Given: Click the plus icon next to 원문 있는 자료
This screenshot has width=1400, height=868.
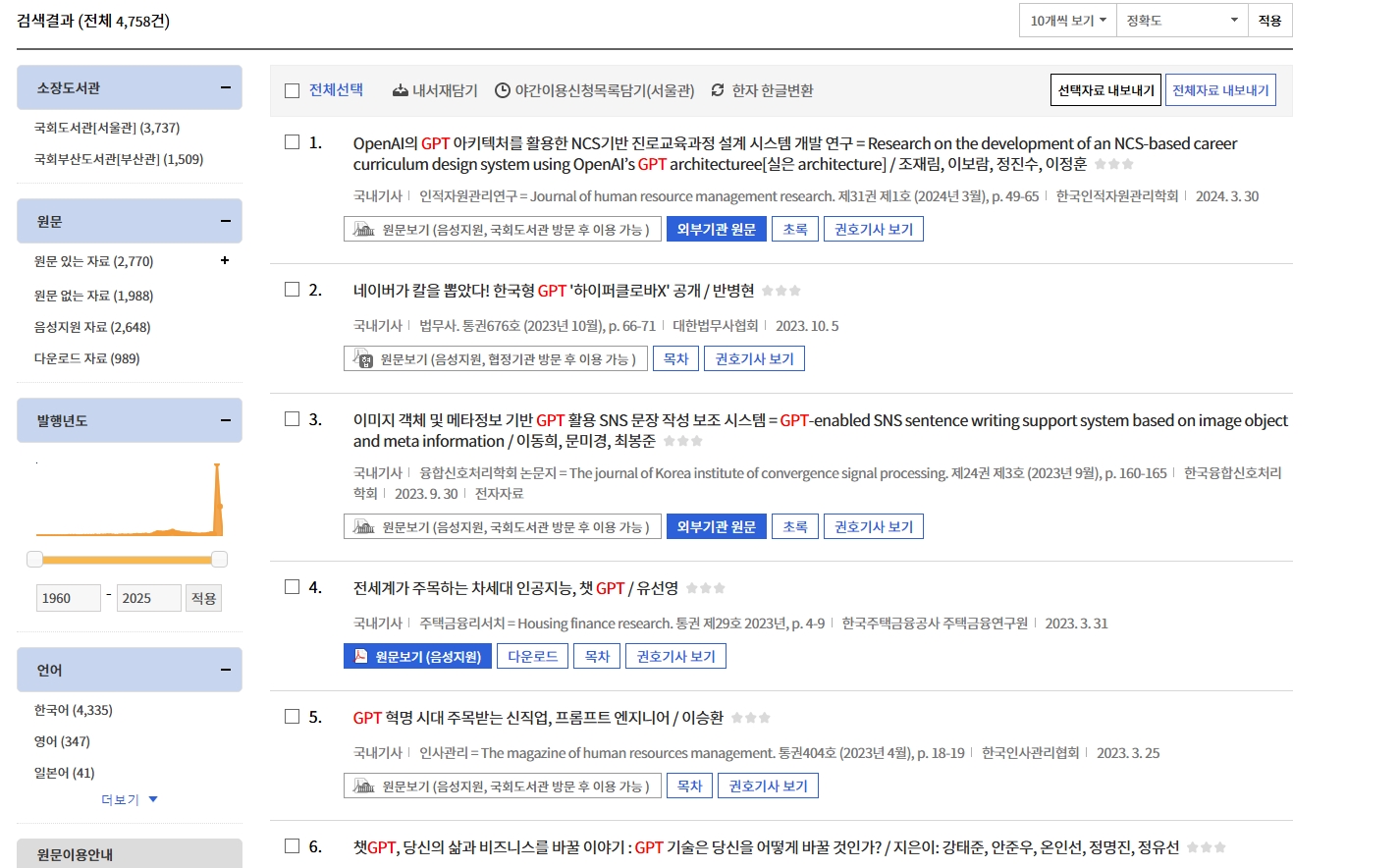Looking at the screenshot, I should point(225,260).
